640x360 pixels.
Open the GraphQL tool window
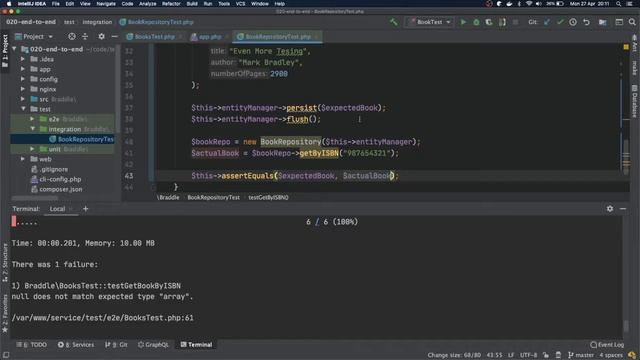click(x=153, y=345)
